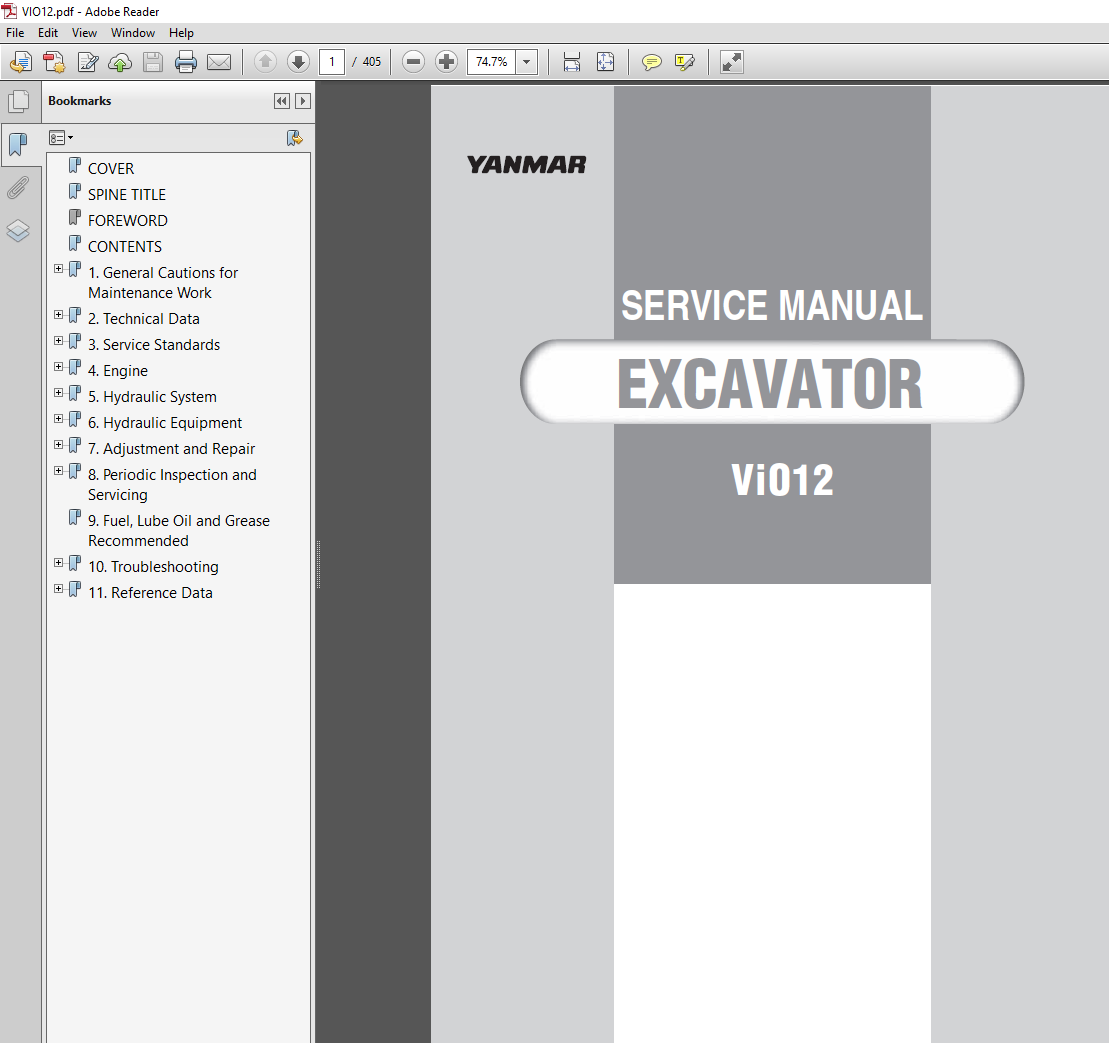Expand the 8. Periodic Inspection bookmark
The height and width of the screenshot is (1043, 1109).
pyautogui.click(x=59, y=471)
